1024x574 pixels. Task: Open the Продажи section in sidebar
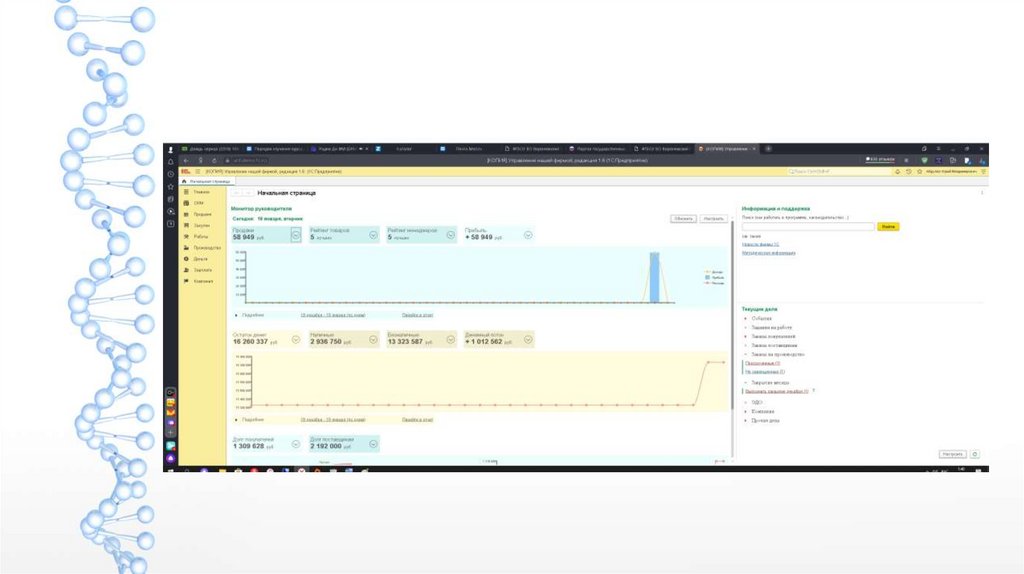[201, 214]
